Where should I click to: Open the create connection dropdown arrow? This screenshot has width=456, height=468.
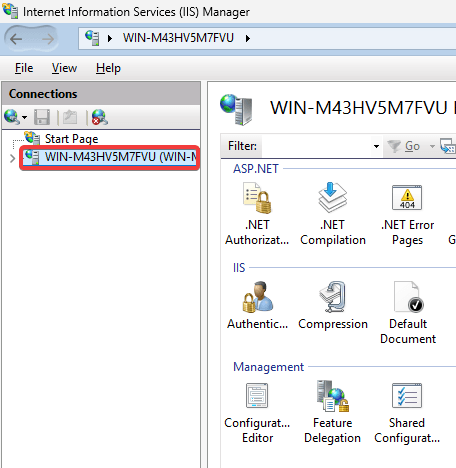[x=25, y=117]
